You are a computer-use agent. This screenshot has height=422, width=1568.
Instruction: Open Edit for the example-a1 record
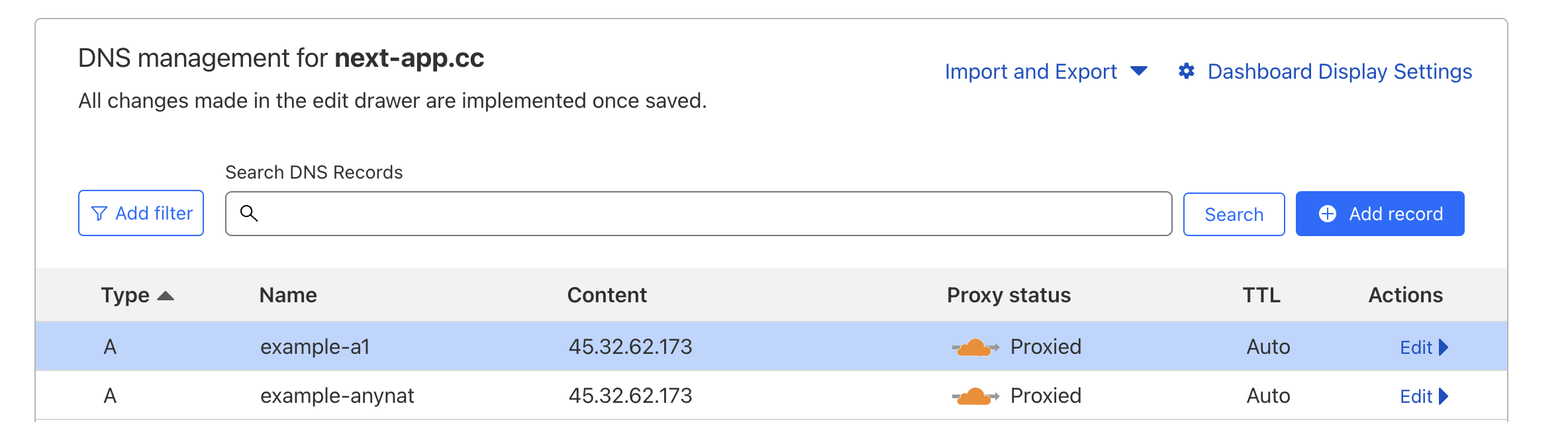[x=1416, y=347]
